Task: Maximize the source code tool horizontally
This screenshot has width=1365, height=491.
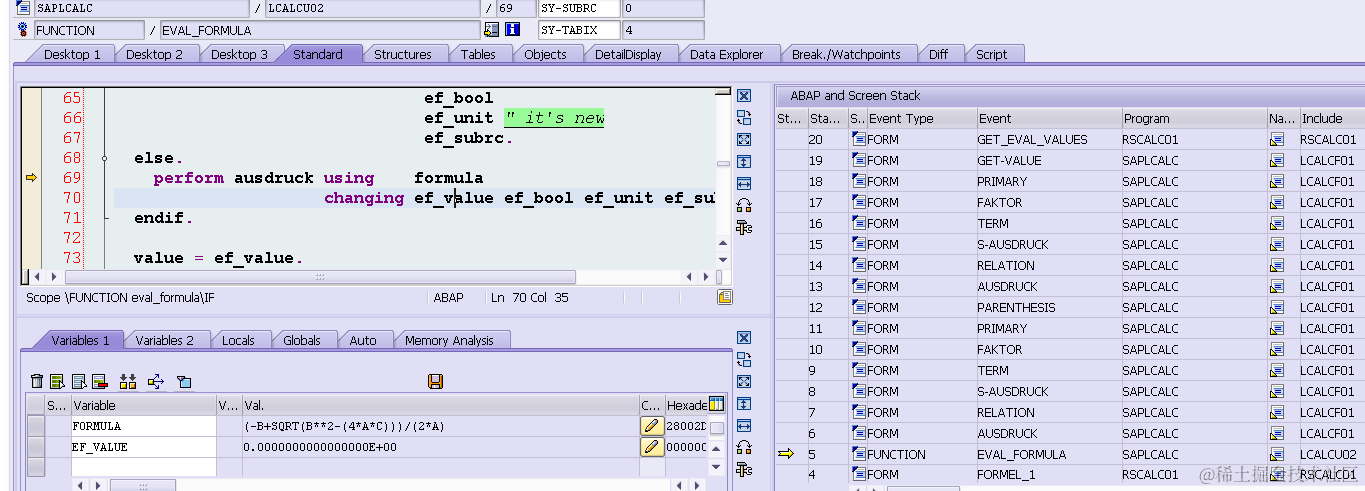Action: (743, 184)
